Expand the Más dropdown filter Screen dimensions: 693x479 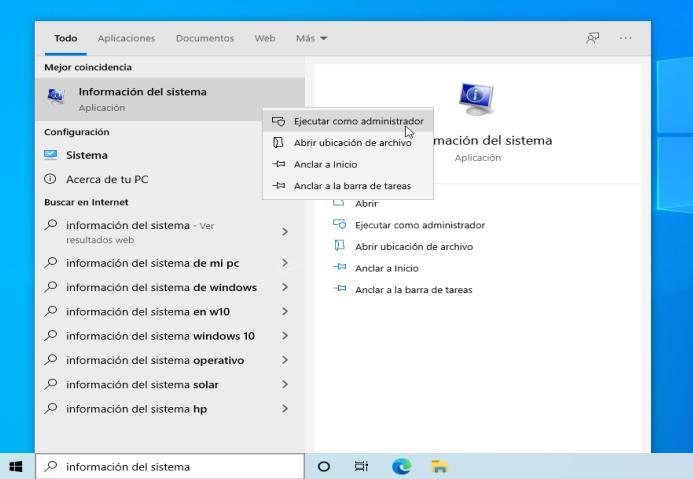(x=311, y=38)
